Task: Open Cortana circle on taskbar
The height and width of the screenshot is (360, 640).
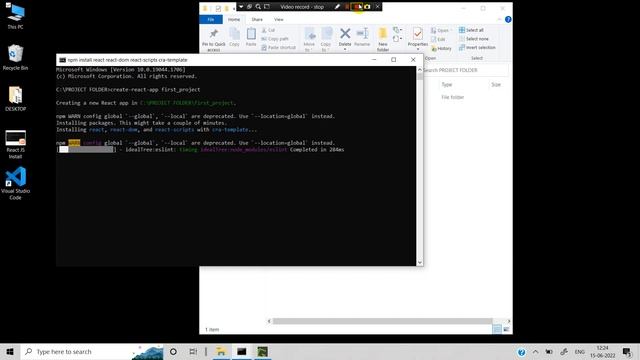Action: (173, 352)
